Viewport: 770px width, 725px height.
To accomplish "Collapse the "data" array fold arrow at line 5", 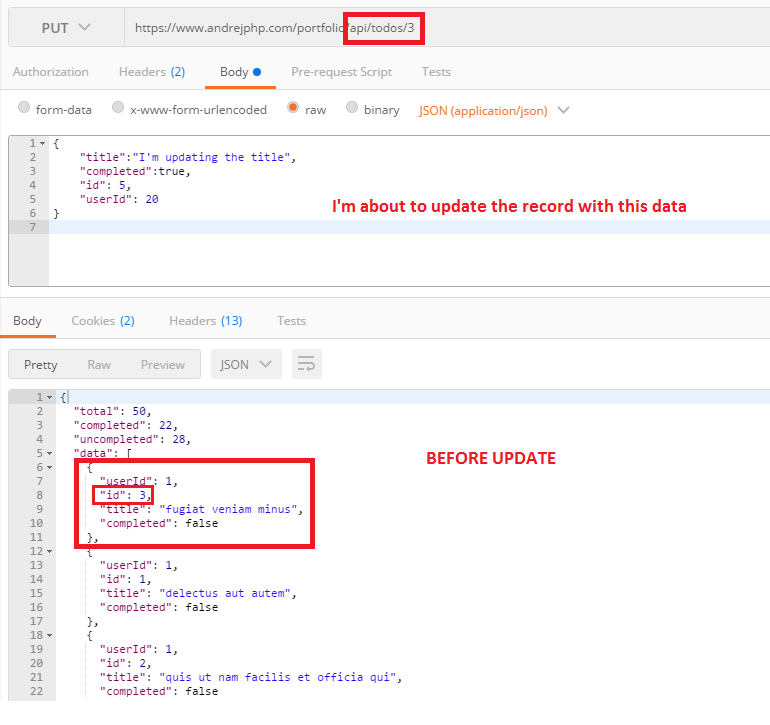I will (50, 453).
